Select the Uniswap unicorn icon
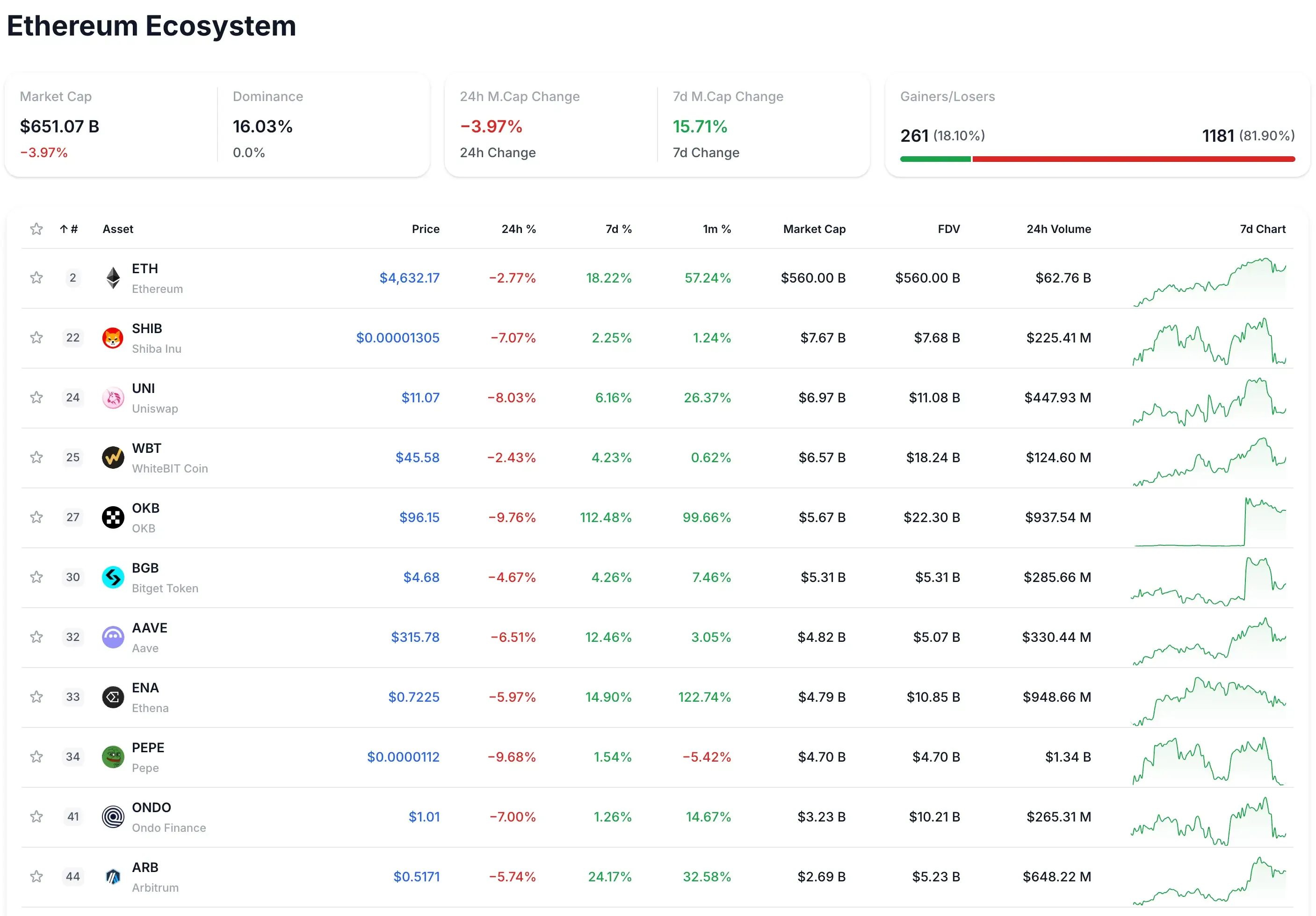Image resolution: width=1316 pixels, height=916 pixels. coord(113,397)
